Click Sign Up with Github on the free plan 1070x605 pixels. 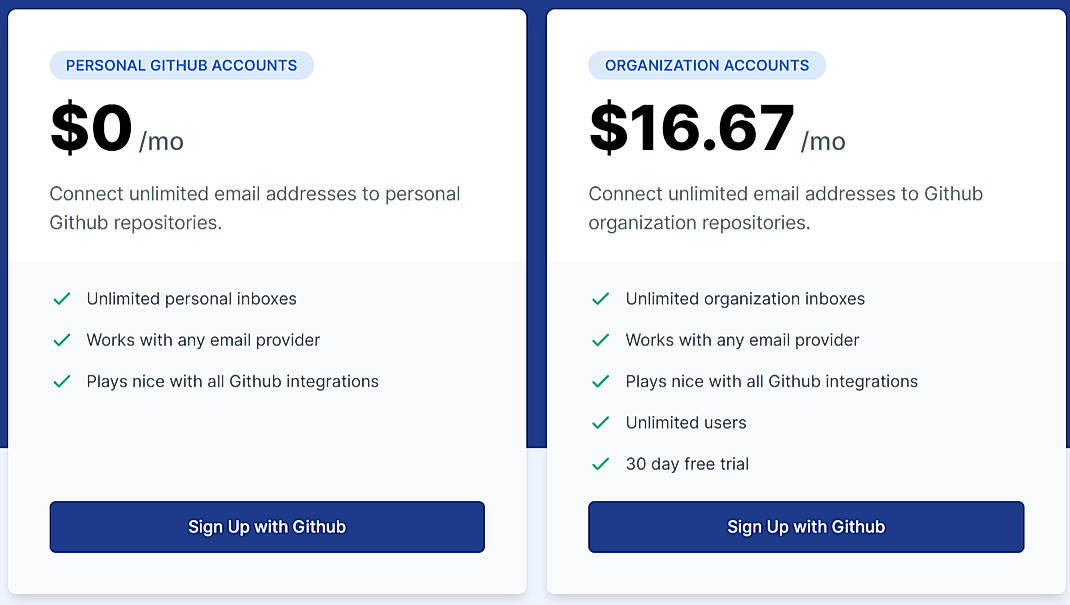click(x=266, y=527)
